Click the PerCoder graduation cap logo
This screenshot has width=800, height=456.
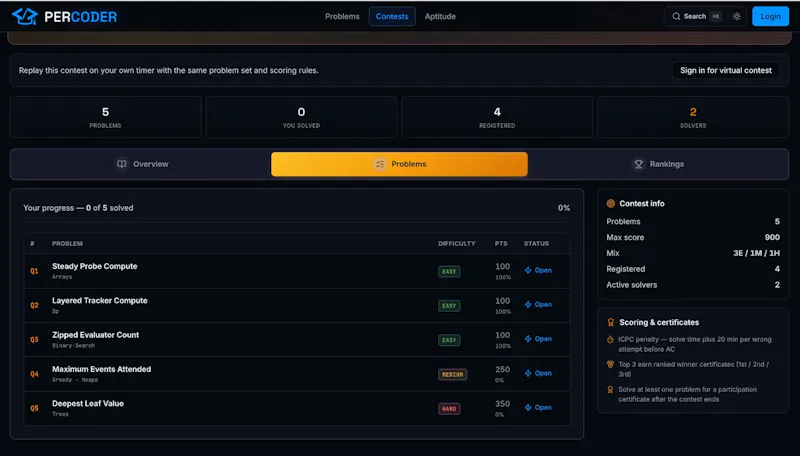(x=24, y=16)
